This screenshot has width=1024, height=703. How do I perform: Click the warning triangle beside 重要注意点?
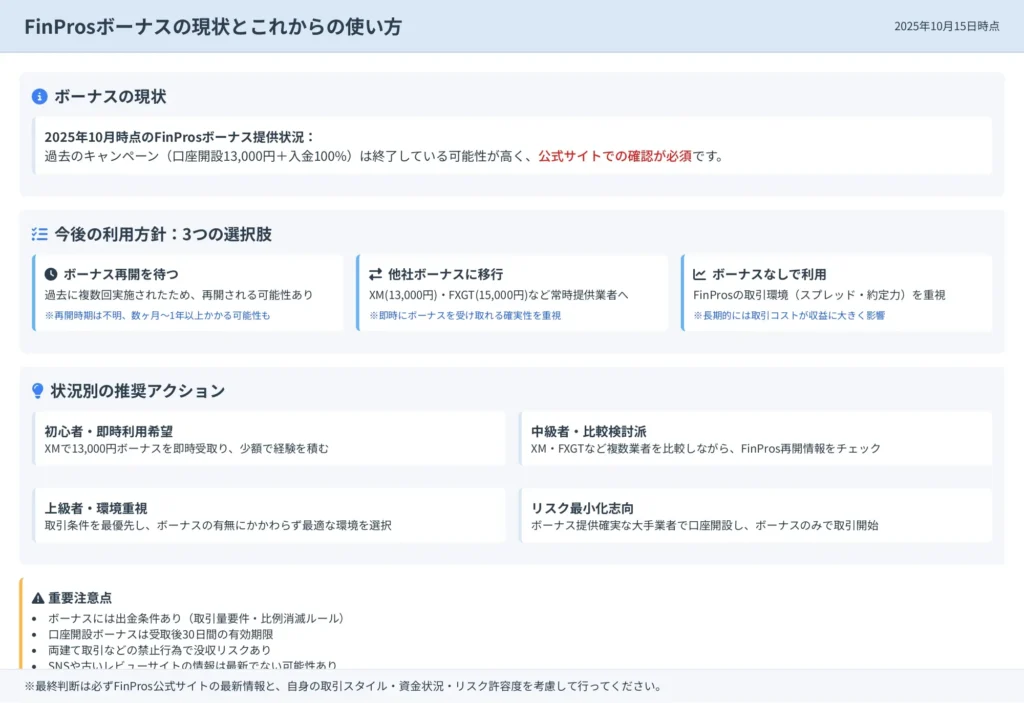coord(38,598)
